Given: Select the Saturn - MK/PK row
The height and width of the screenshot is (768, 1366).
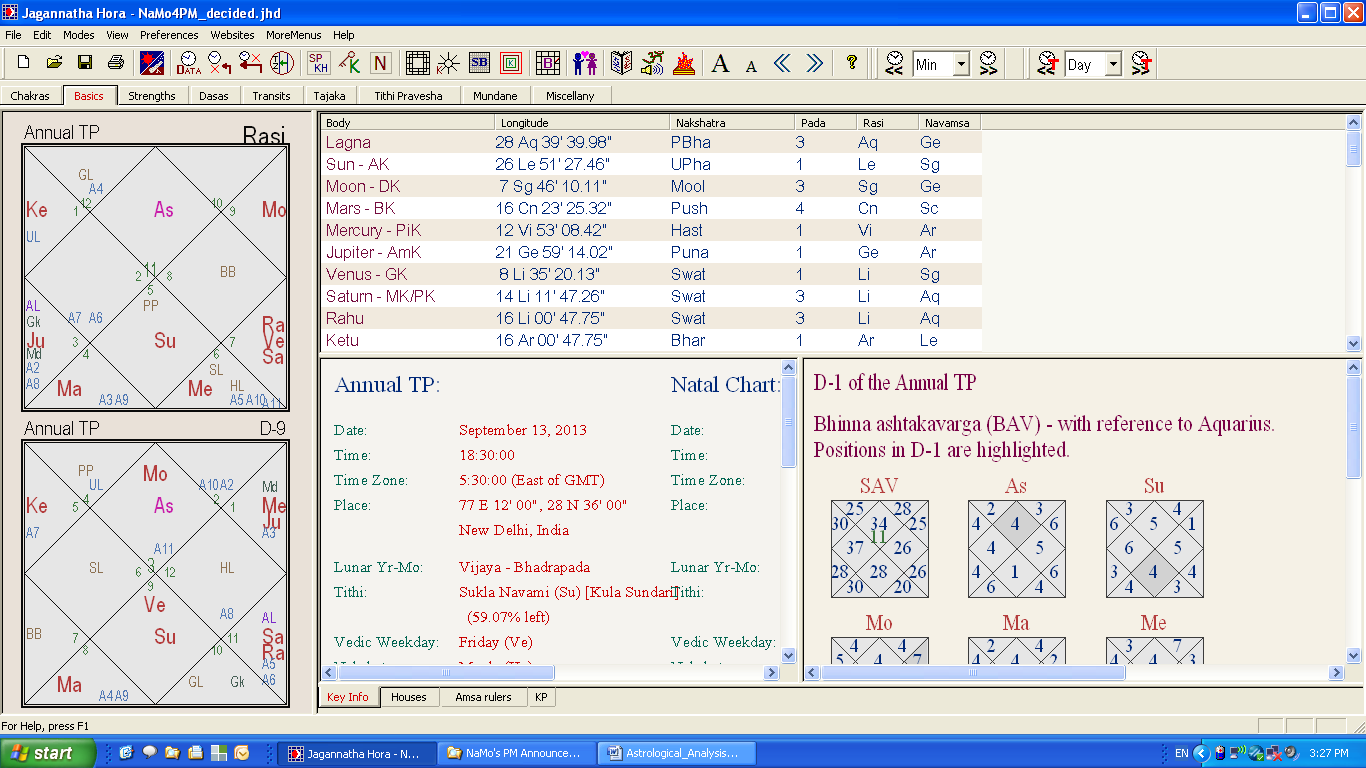Looking at the screenshot, I should pyautogui.click(x=651, y=296).
